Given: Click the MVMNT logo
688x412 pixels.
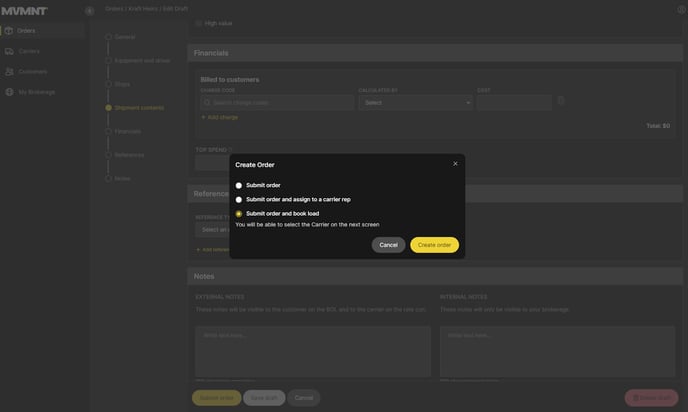Looking at the screenshot, I should (25, 10).
